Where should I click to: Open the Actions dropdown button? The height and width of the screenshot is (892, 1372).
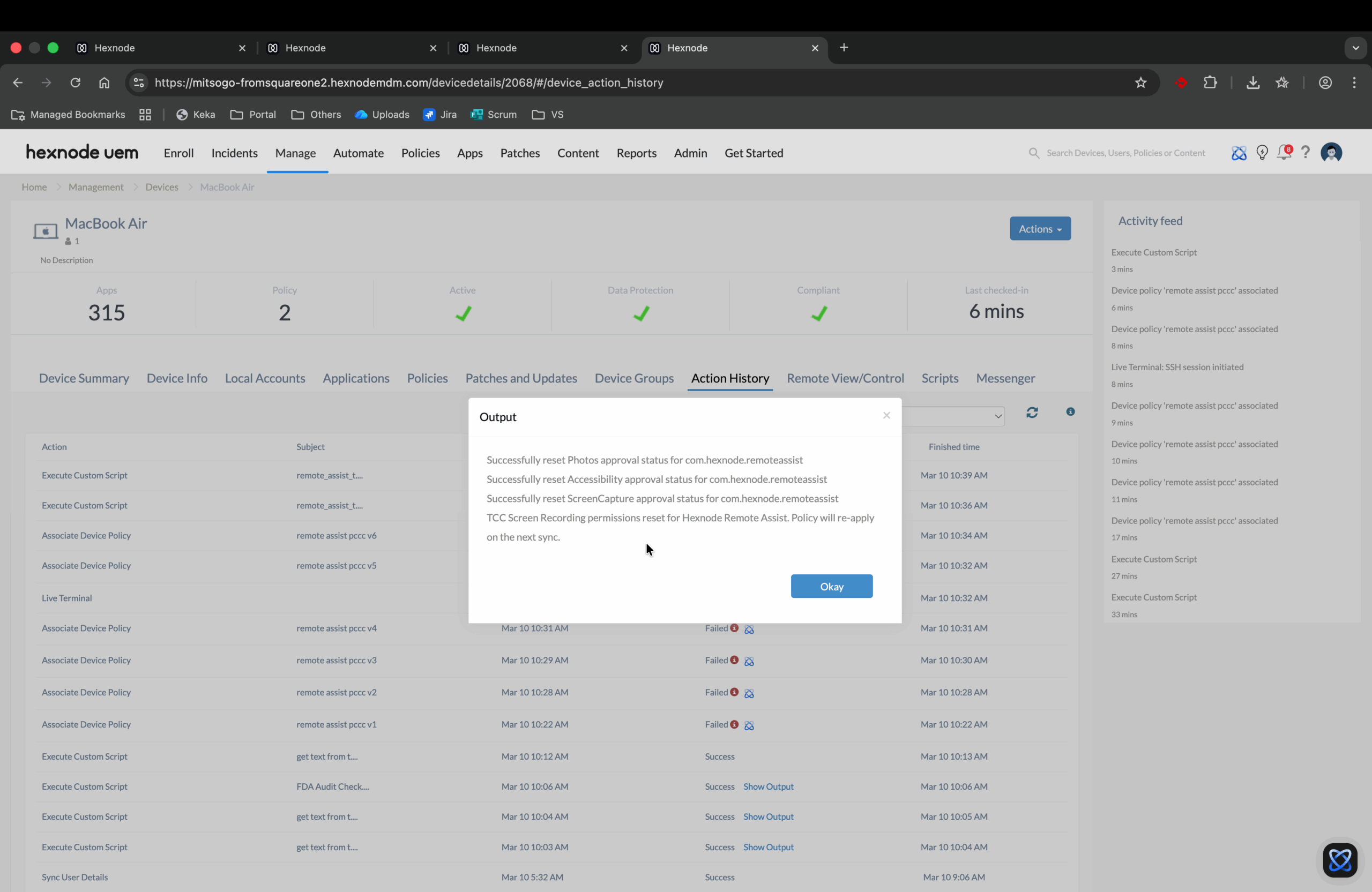tap(1039, 229)
